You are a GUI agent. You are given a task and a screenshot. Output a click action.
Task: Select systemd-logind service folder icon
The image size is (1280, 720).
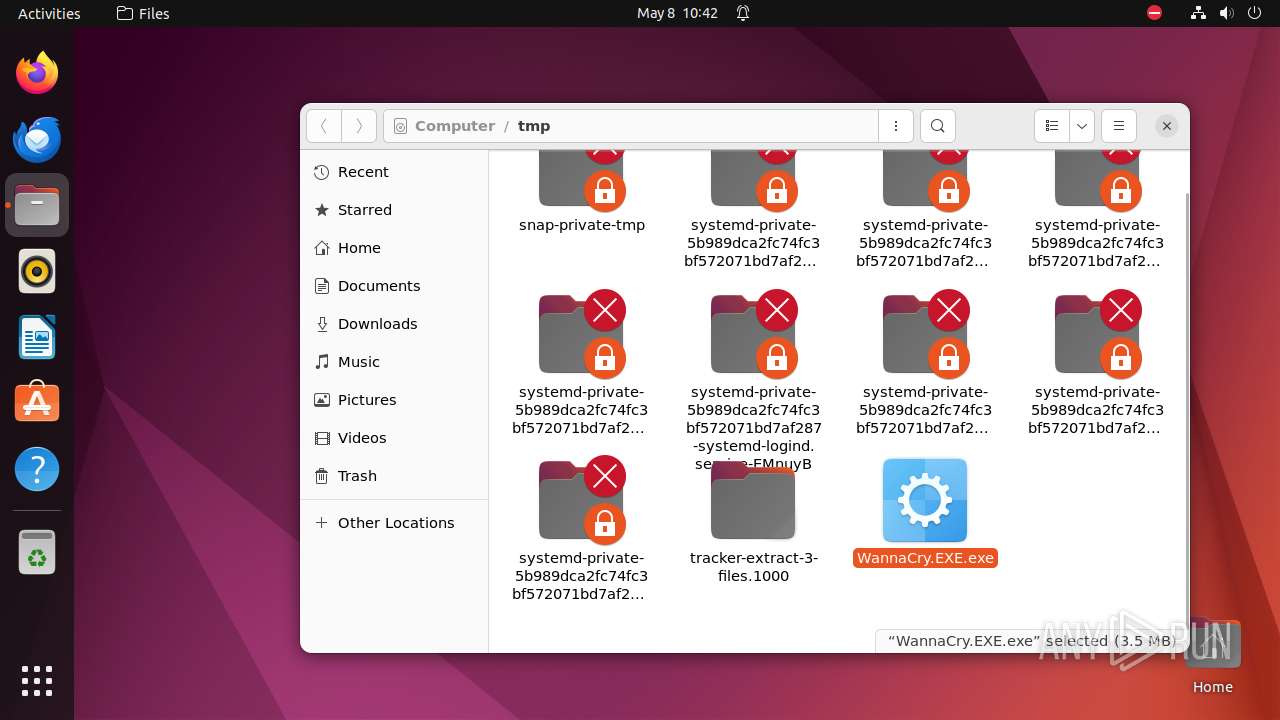(753, 334)
